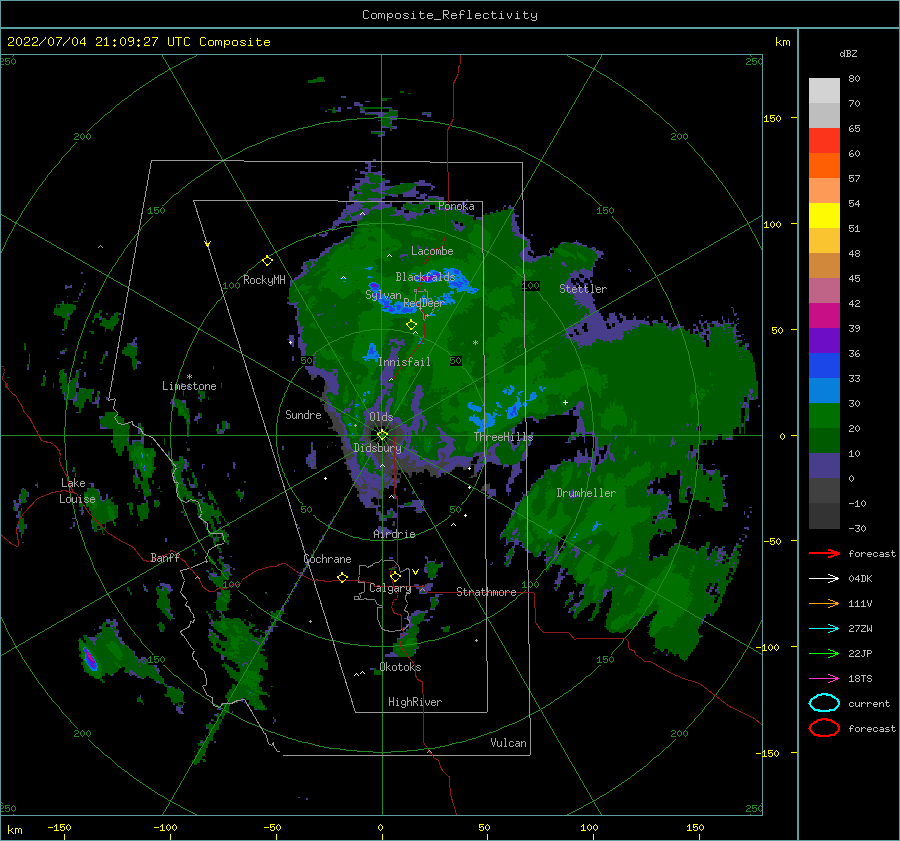Click the Banff label
The image size is (900, 841).
coord(165,557)
